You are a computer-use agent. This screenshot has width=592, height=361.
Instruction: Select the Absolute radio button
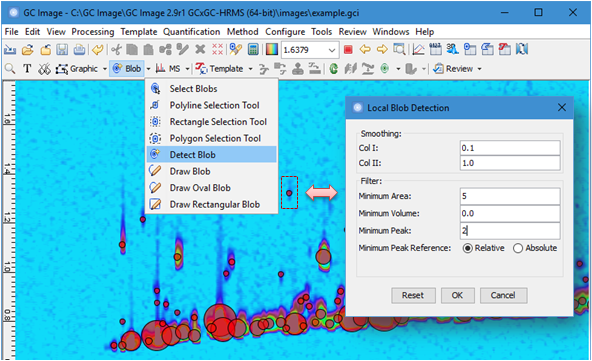coord(518,248)
